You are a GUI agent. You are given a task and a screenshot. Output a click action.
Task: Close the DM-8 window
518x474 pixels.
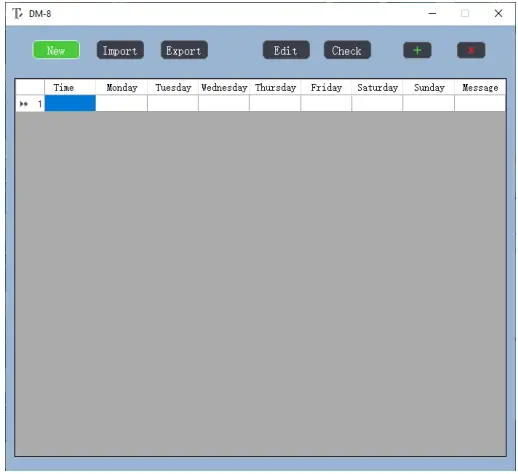[x=498, y=14]
